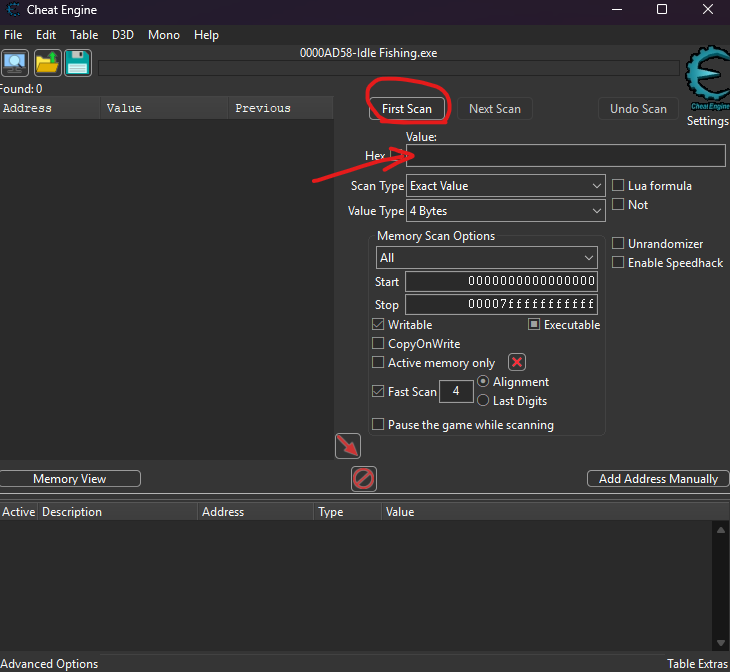Viewport: 730px width, 672px height.
Task: Open the Table menu
Action: tap(84, 35)
